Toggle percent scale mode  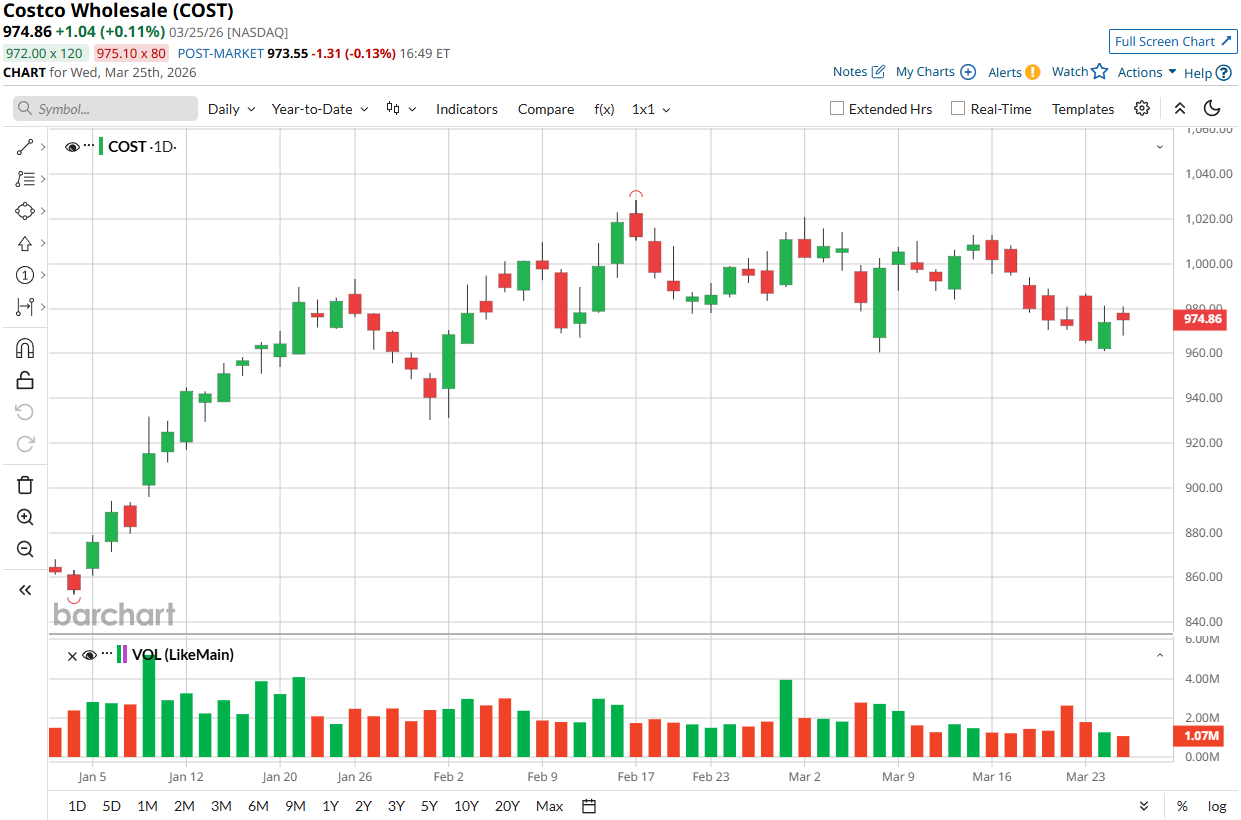[x=1182, y=806]
